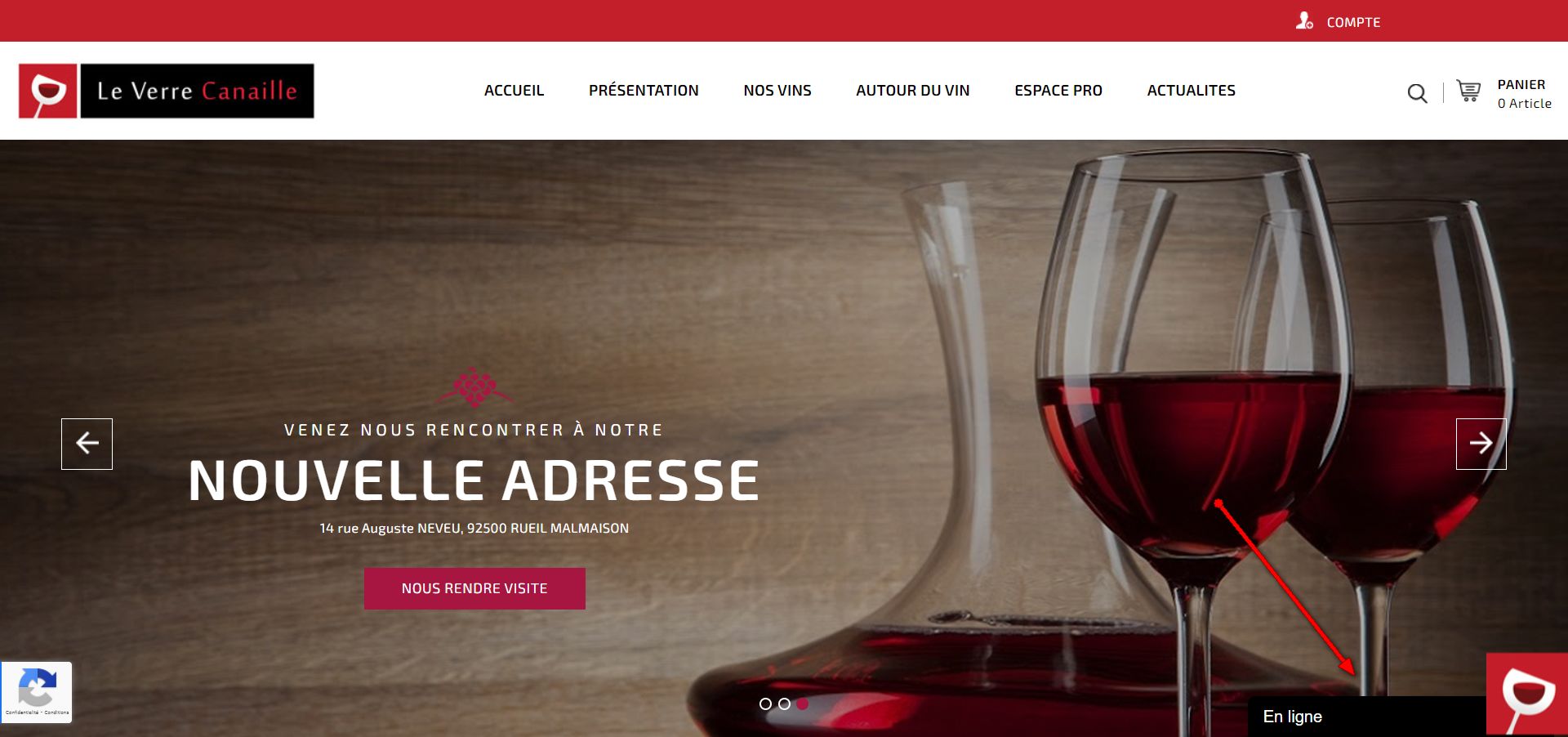Expand the En ligne chat bar
Viewport: 1568px width, 737px height.
point(1367,717)
